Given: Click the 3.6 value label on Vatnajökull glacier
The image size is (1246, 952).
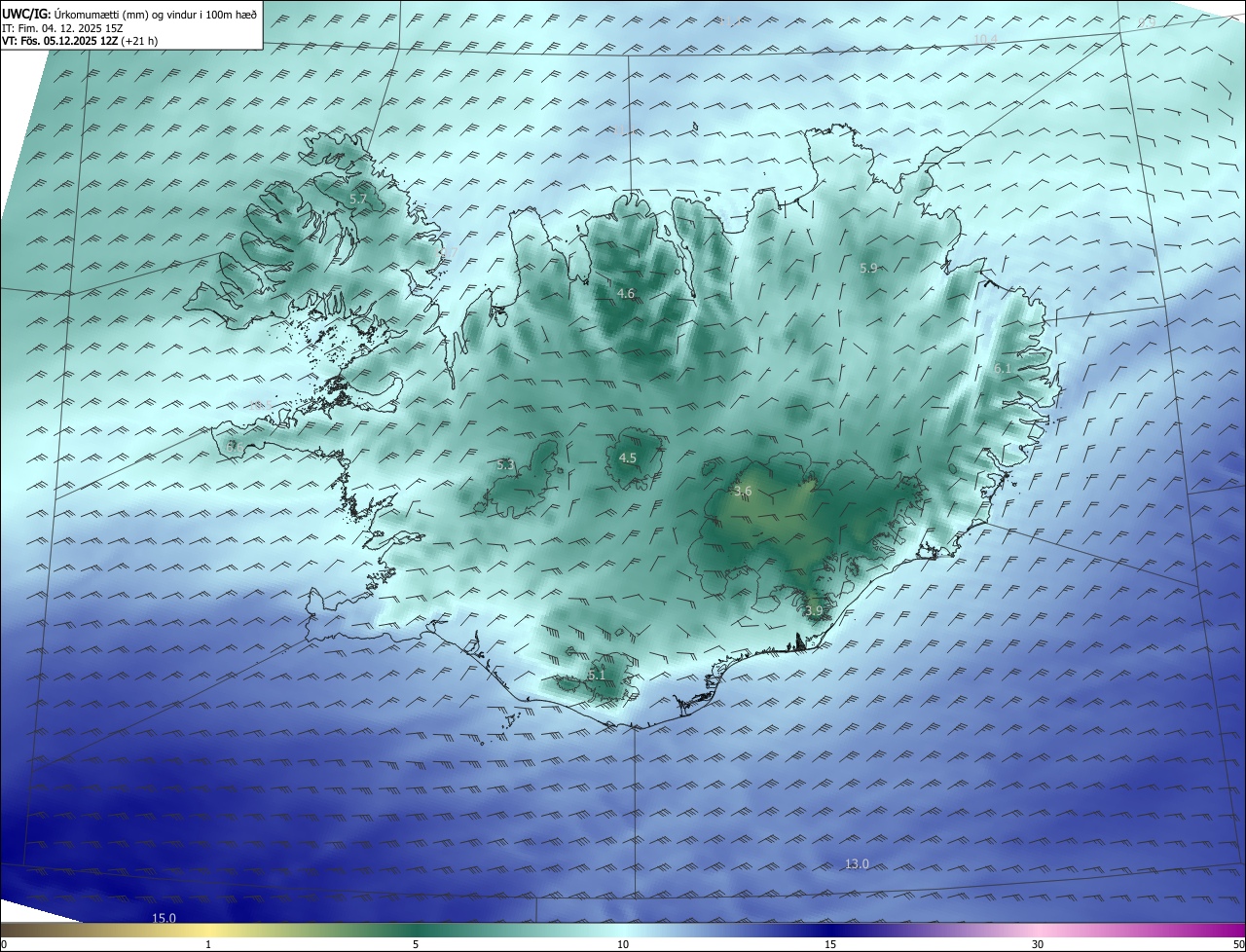Looking at the screenshot, I should (x=743, y=491).
